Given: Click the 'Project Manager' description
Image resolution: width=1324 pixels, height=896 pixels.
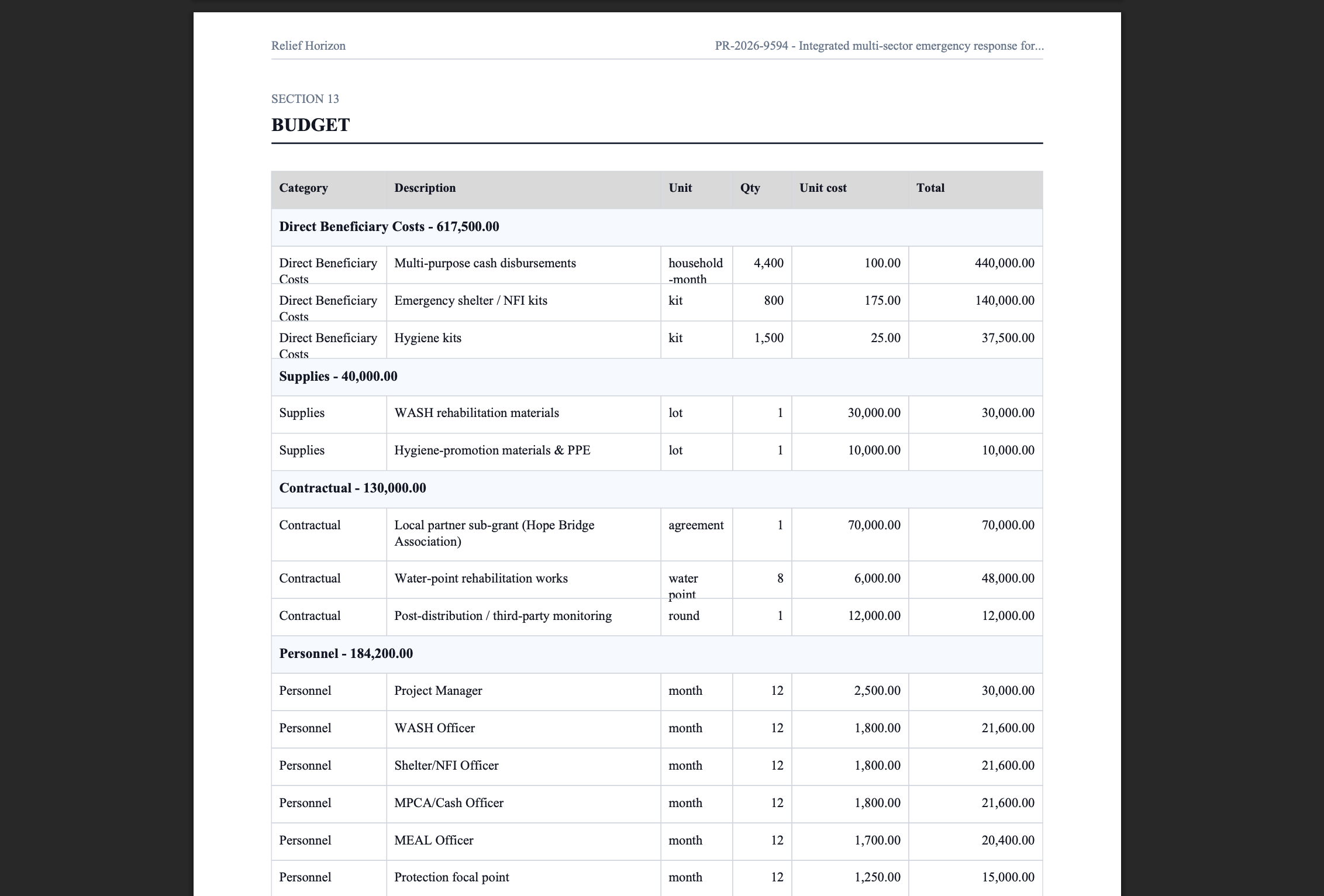Looking at the screenshot, I should [438, 691].
